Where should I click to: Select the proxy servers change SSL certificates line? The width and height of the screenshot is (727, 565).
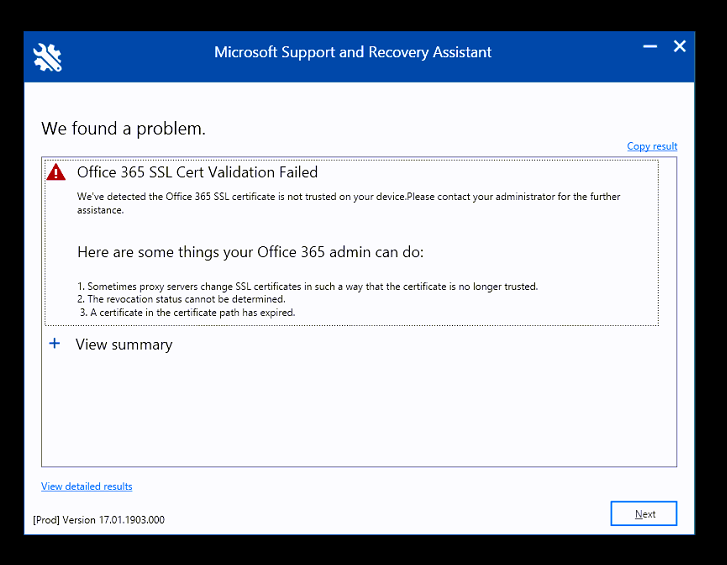307,286
